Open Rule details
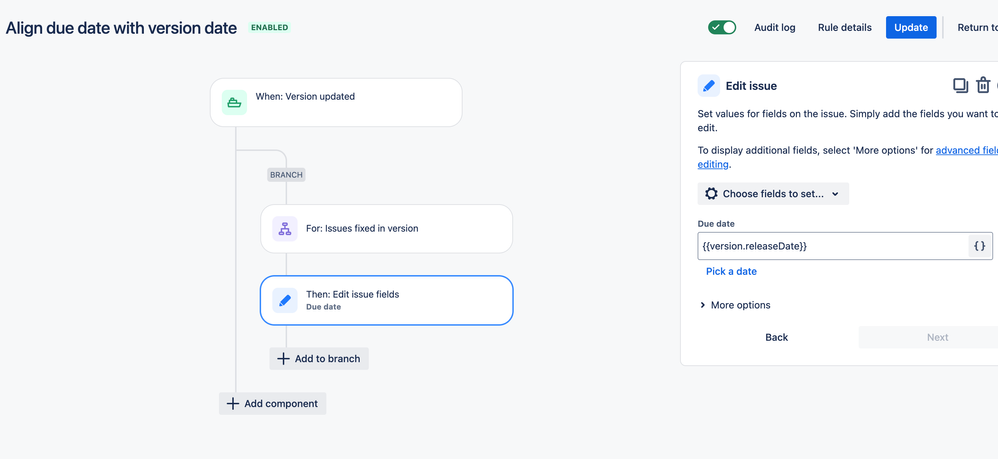Image resolution: width=998 pixels, height=459 pixels. pyautogui.click(x=845, y=27)
